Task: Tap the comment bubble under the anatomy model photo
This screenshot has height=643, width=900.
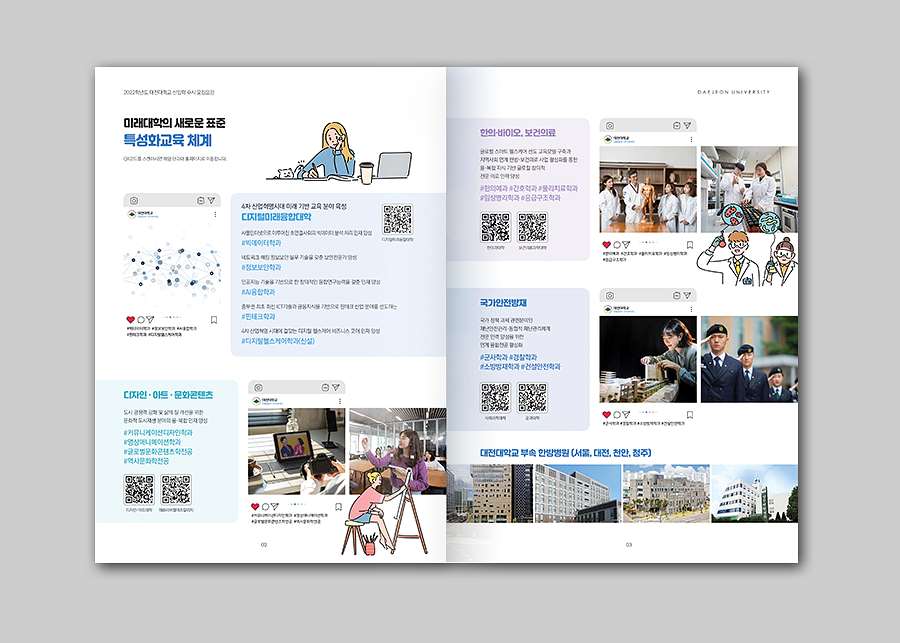Action: (617, 245)
